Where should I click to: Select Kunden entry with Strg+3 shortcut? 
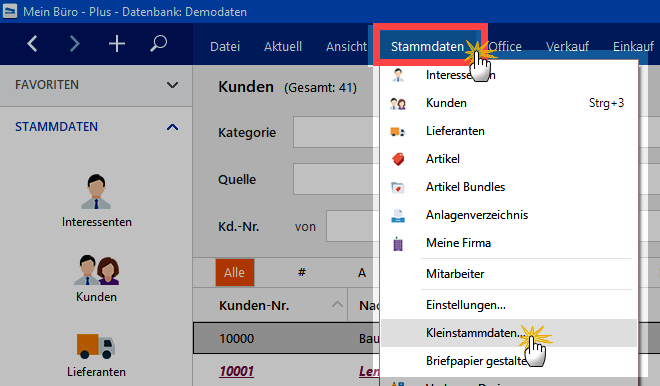click(509, 103)
